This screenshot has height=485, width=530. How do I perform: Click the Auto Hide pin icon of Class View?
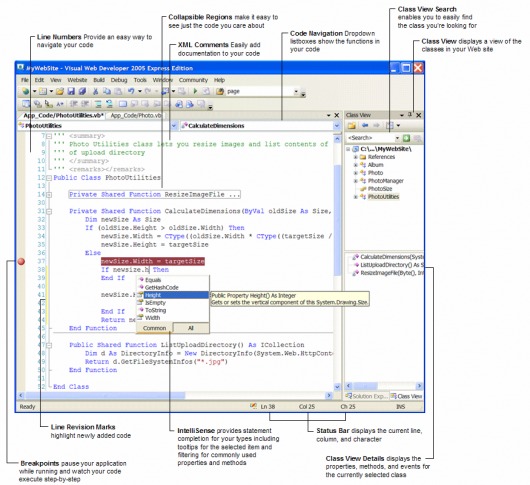pos(410,115)
